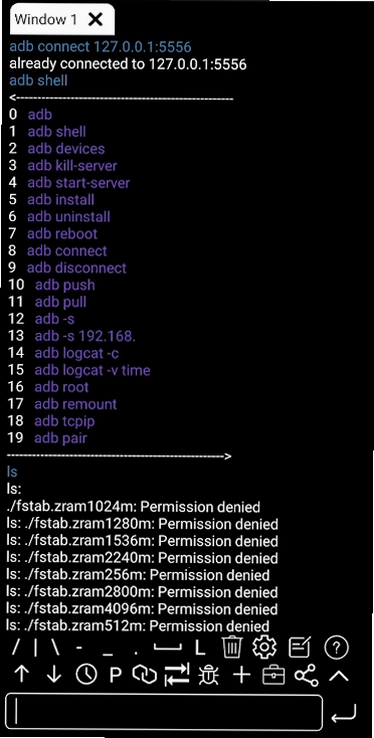Screen dimensions: 374x738
Task: Click the share icon
Action: point(306,675)
